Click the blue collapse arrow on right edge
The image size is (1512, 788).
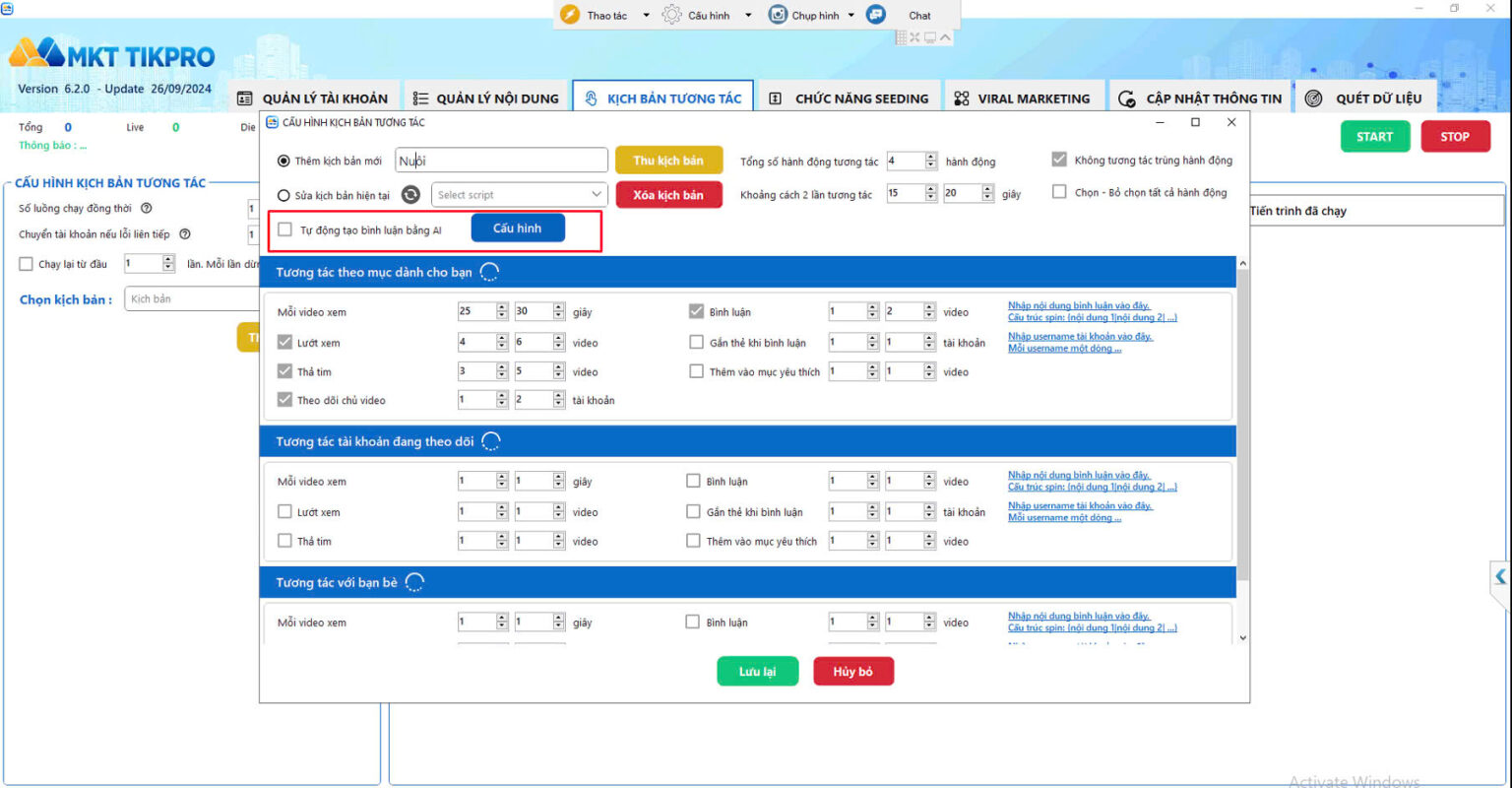click(x=1500, y=576)
